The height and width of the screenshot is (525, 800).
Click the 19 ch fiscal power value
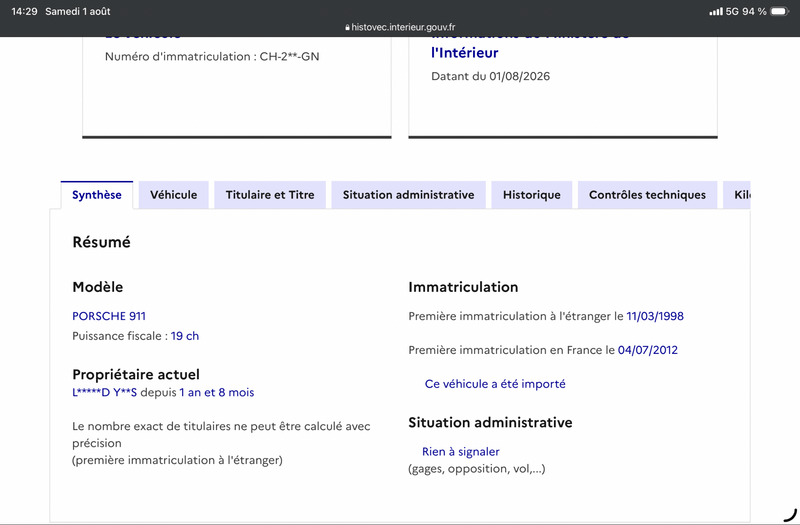coord(185,336)
